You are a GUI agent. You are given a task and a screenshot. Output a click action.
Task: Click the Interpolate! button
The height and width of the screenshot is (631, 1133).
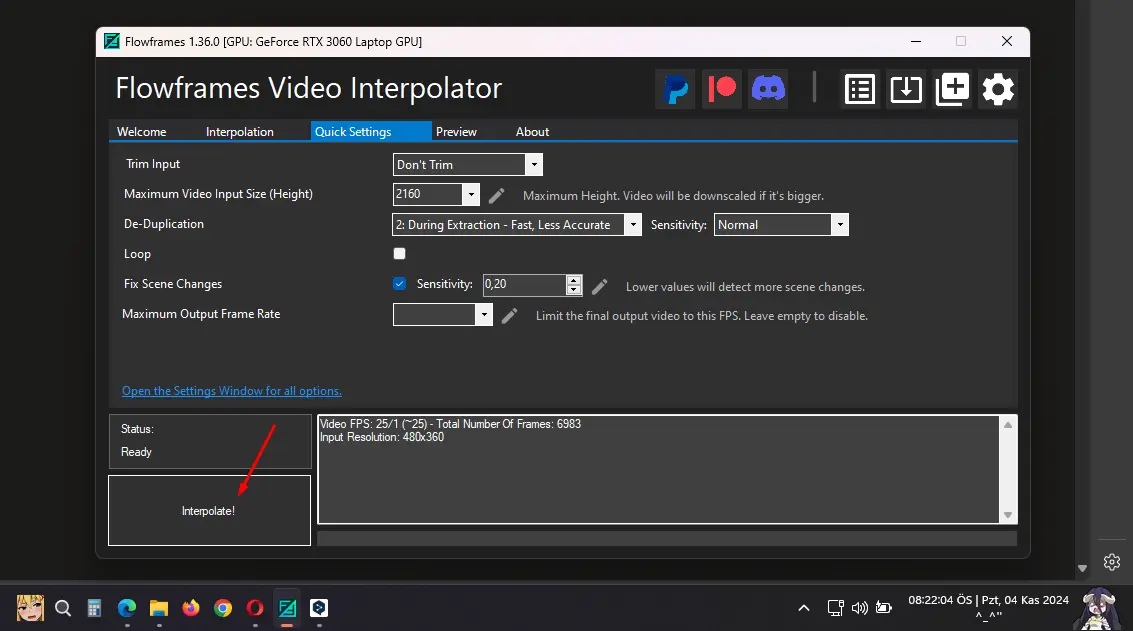click(x=210, y=510)
